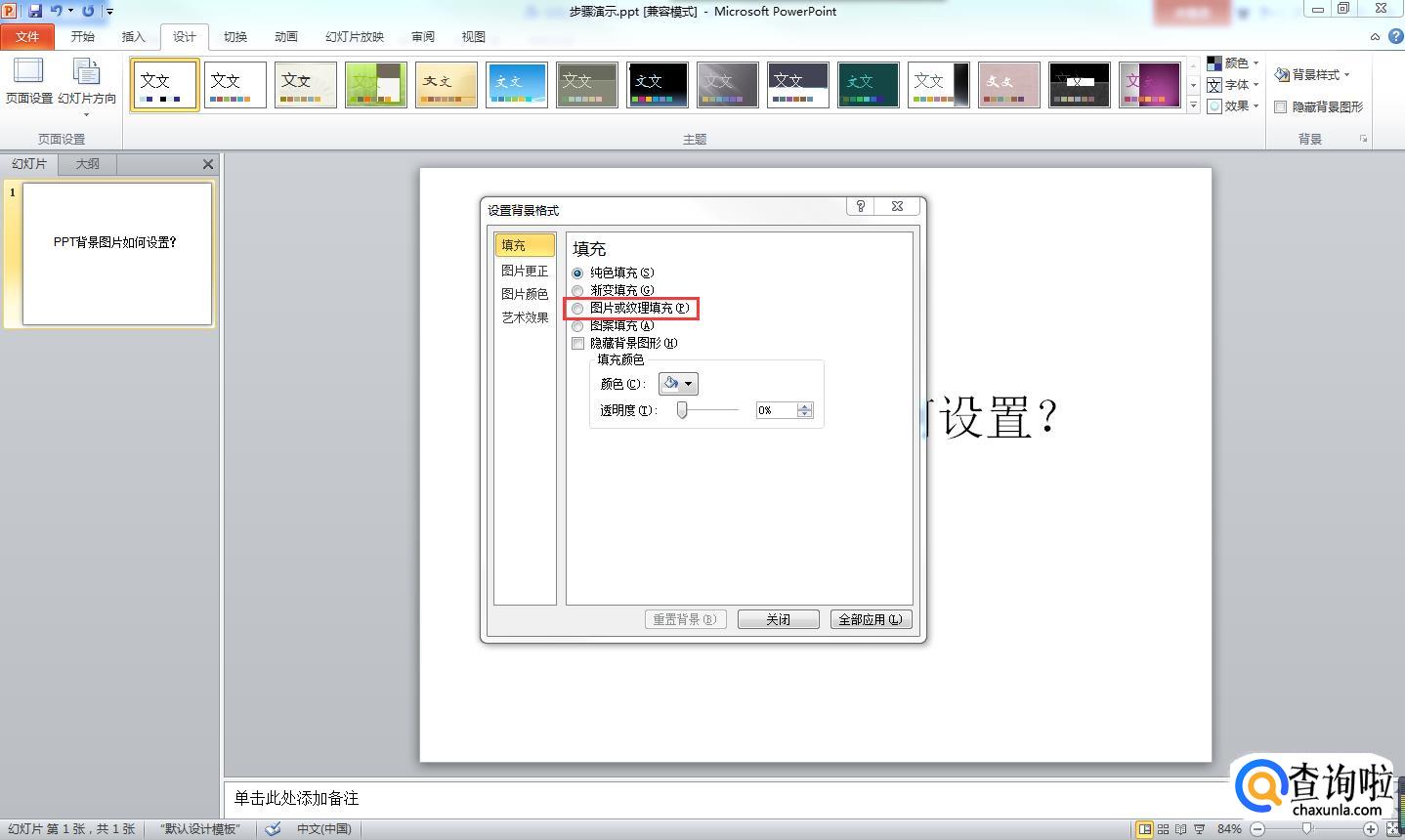1405x840 pixels.
Task: Switch to slide sorter view icon
Action: pos(1163,829)
